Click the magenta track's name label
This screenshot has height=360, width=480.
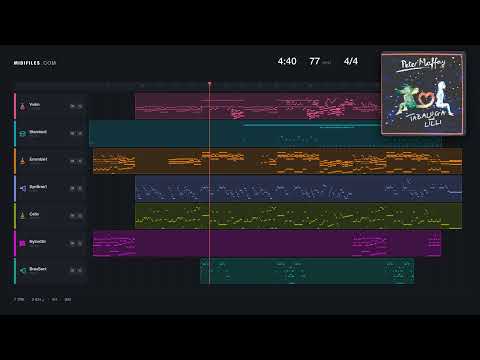[x=37, y=241]
